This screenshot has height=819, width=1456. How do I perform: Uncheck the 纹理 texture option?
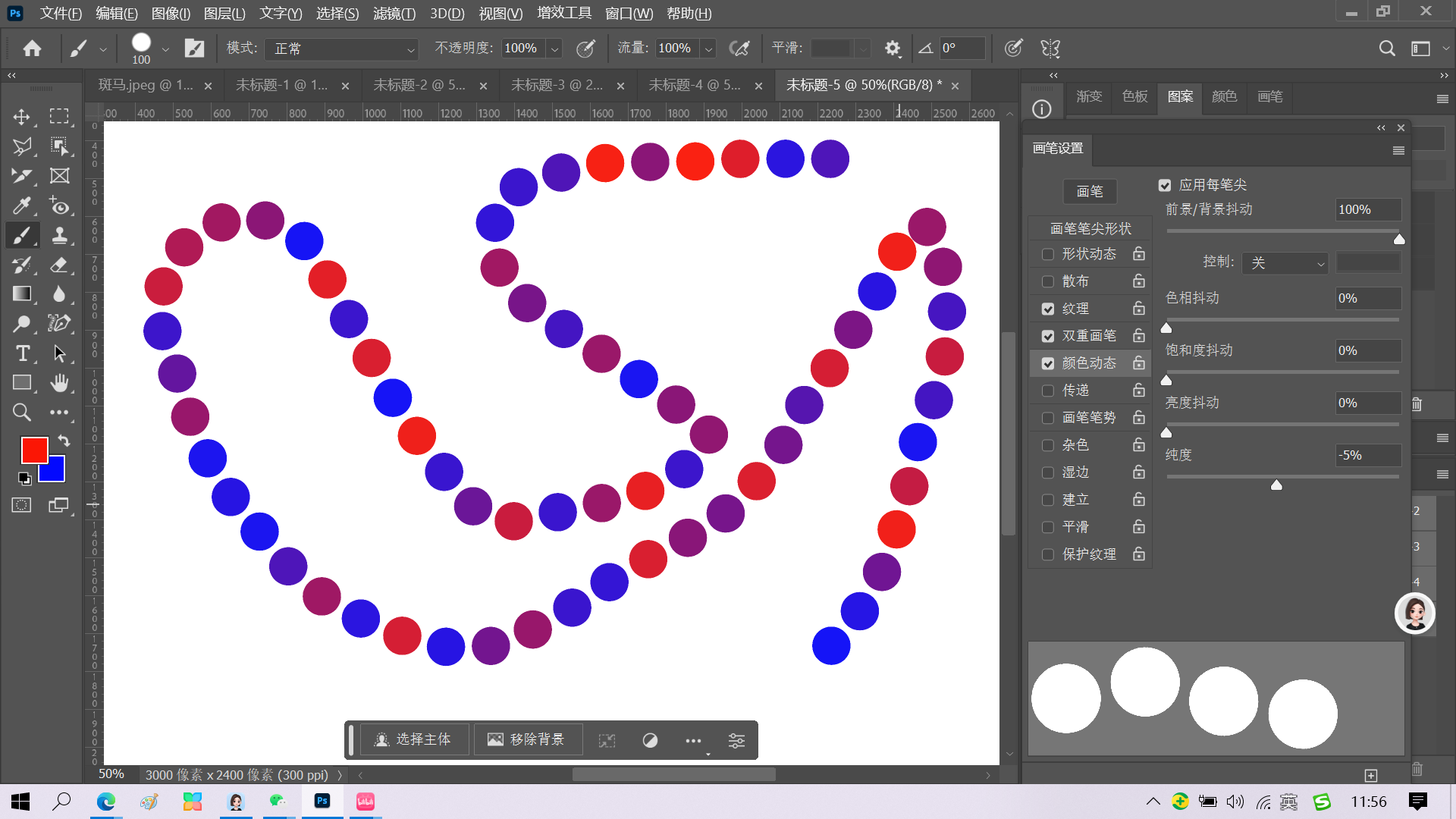(1048, 309)
